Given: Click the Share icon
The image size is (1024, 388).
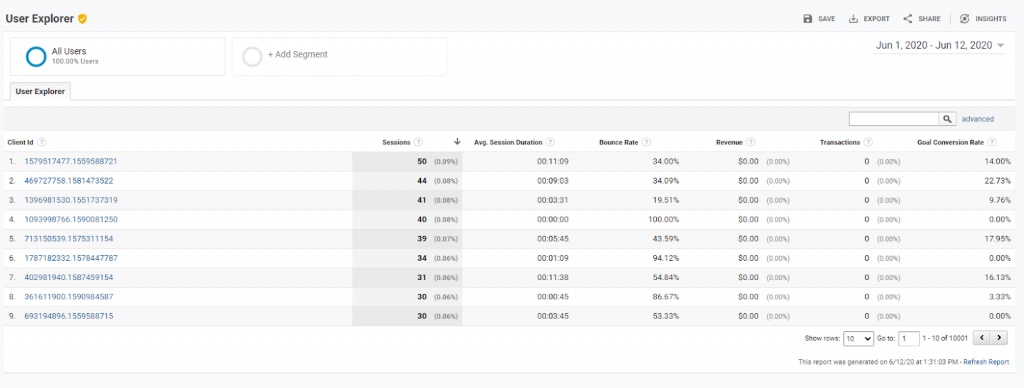Looking at the screenshot, I should click(x=908, y=19).
